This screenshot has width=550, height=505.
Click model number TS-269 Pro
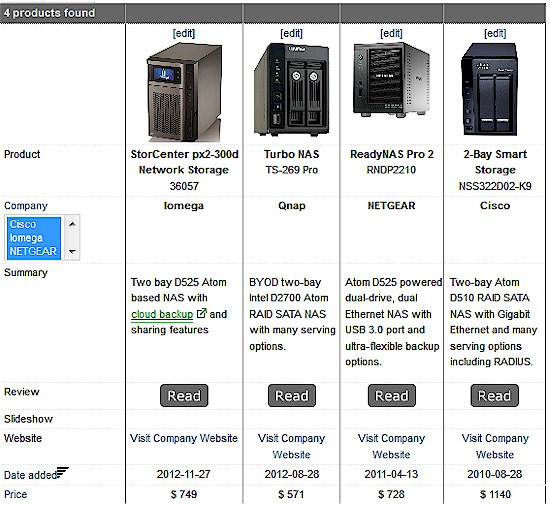[291, 170]
